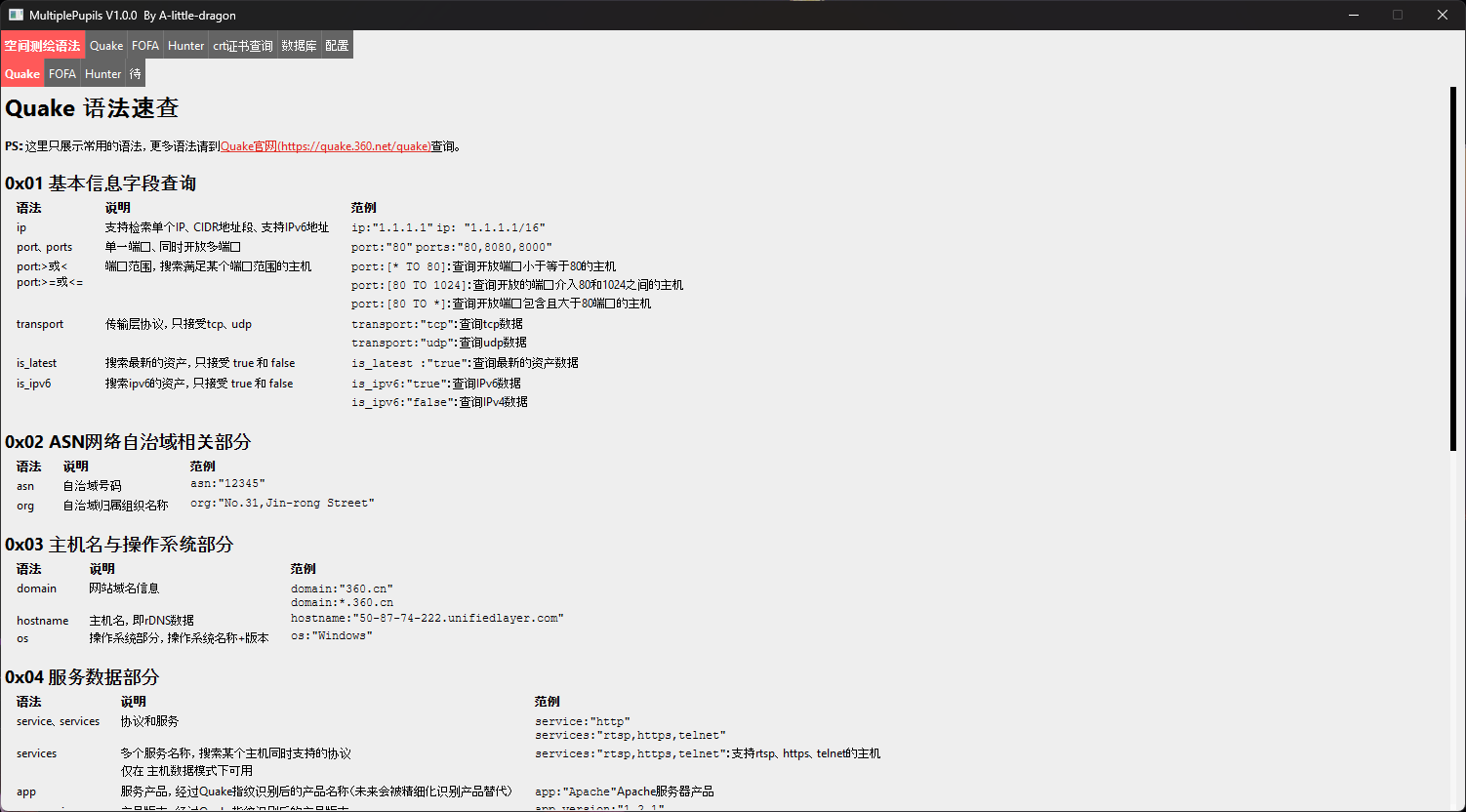Viewport: 1466px width, 812px height.
Task: Click the 0x03 主机名与操作系统部分 heading
Action: (x=119, y=544)
